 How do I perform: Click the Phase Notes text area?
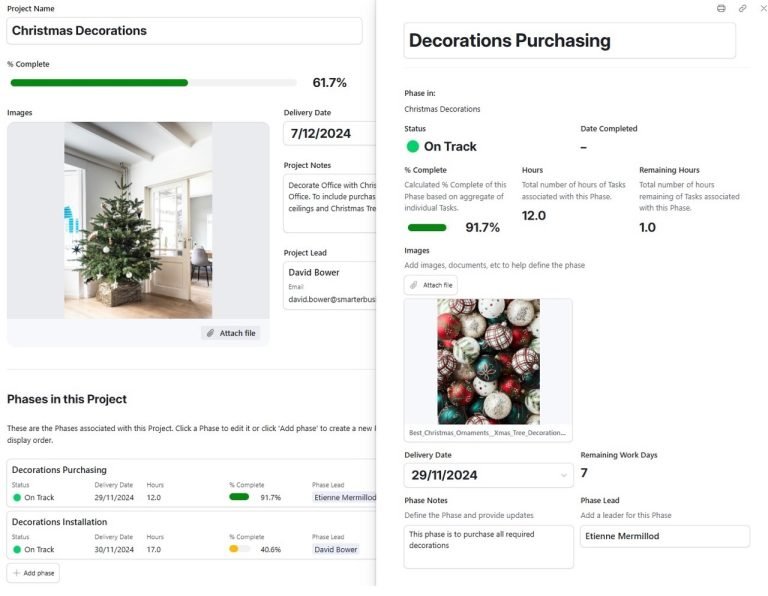click(x=488, y=547)
